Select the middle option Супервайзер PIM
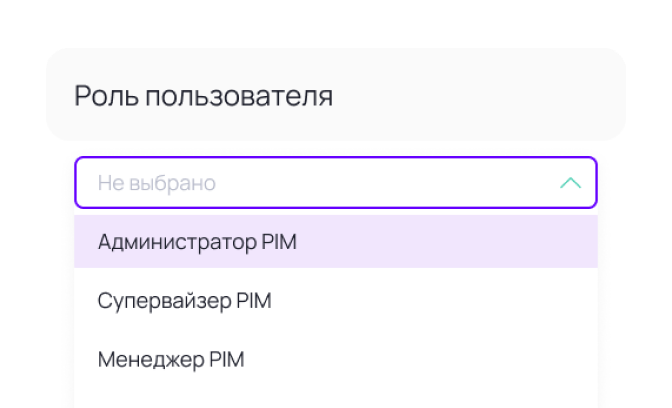 (x=185, y=301)
